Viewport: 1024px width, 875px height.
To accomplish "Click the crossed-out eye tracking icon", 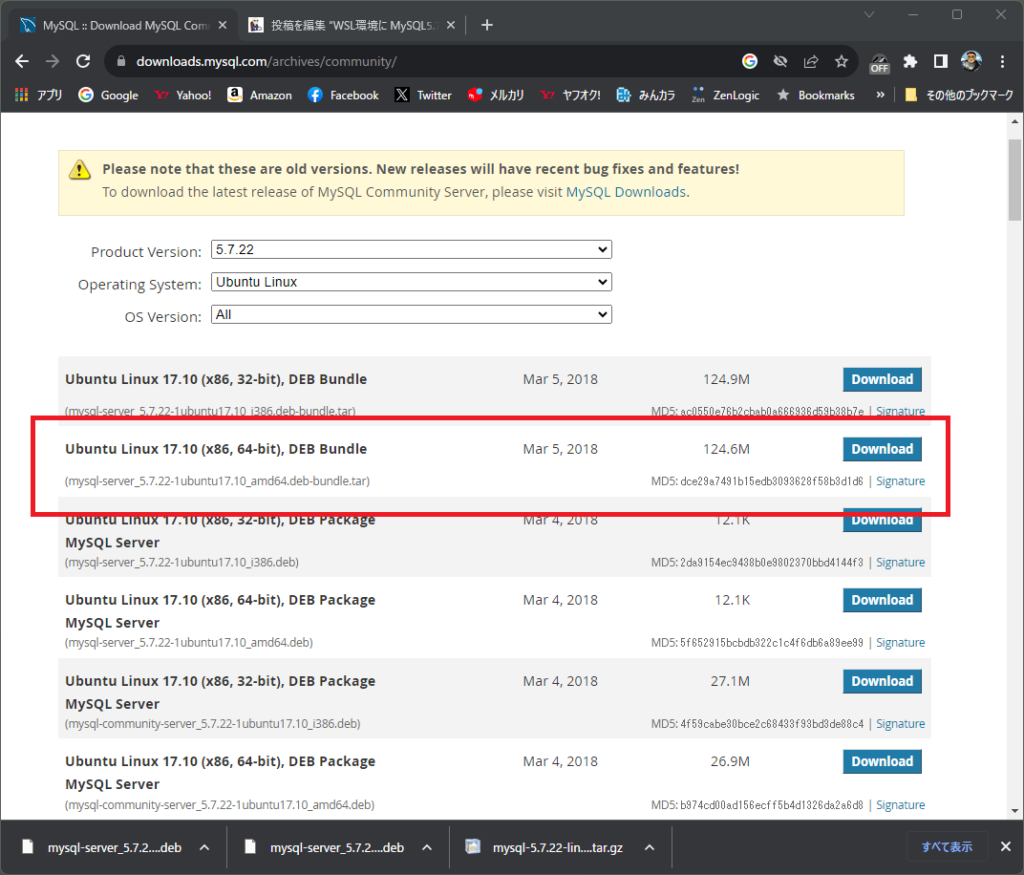I will (x=780, y=61).
